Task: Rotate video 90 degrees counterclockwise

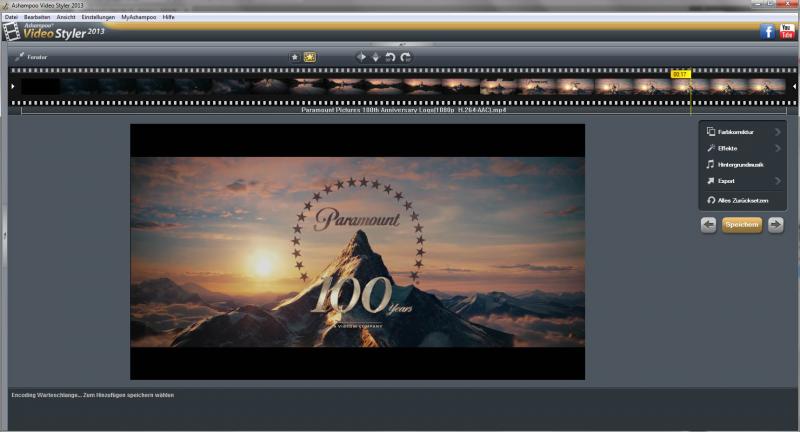Action: 390,57
